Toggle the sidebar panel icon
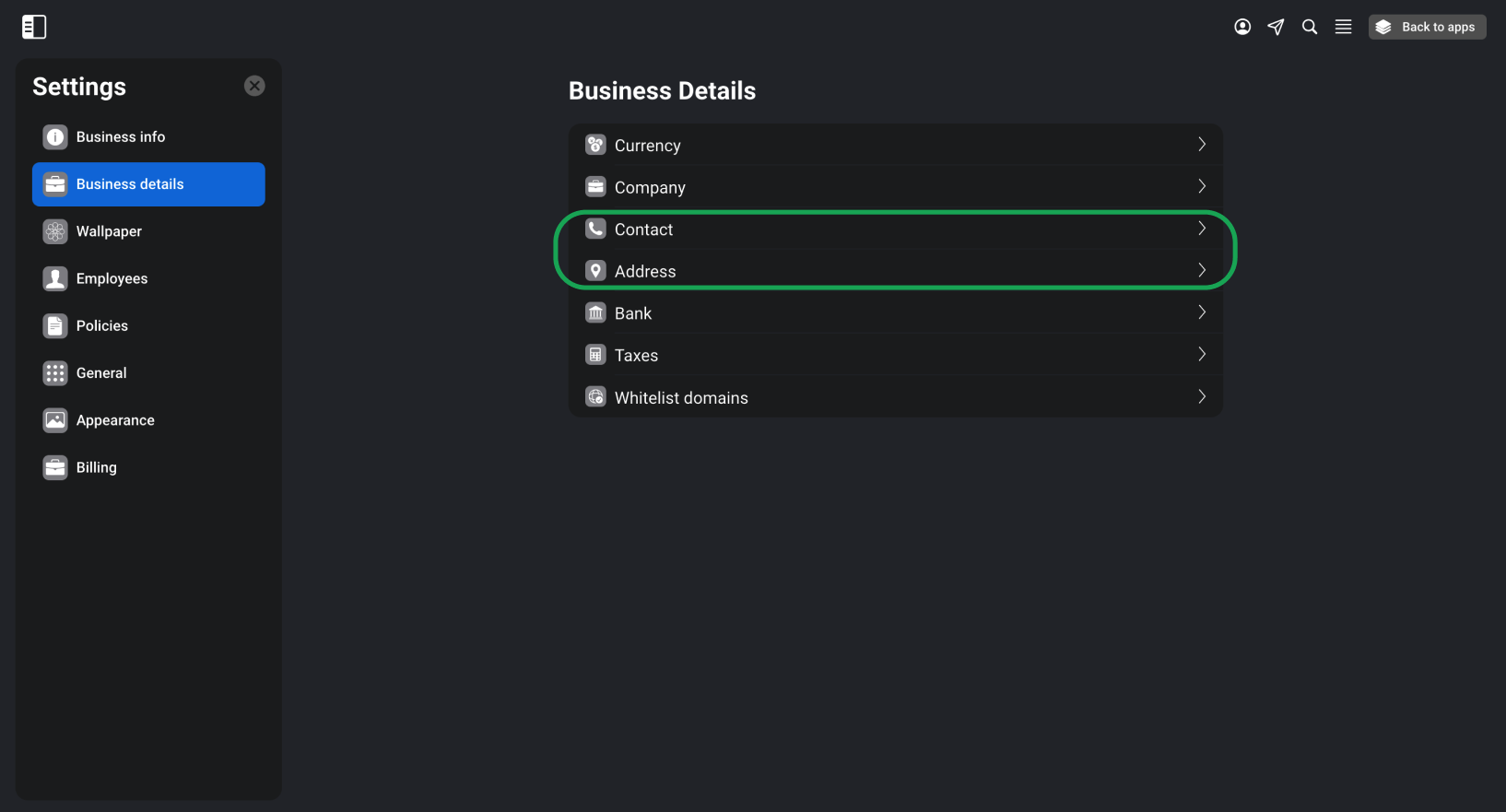This screenshot has width=1506, height=812. coord(34,28)
